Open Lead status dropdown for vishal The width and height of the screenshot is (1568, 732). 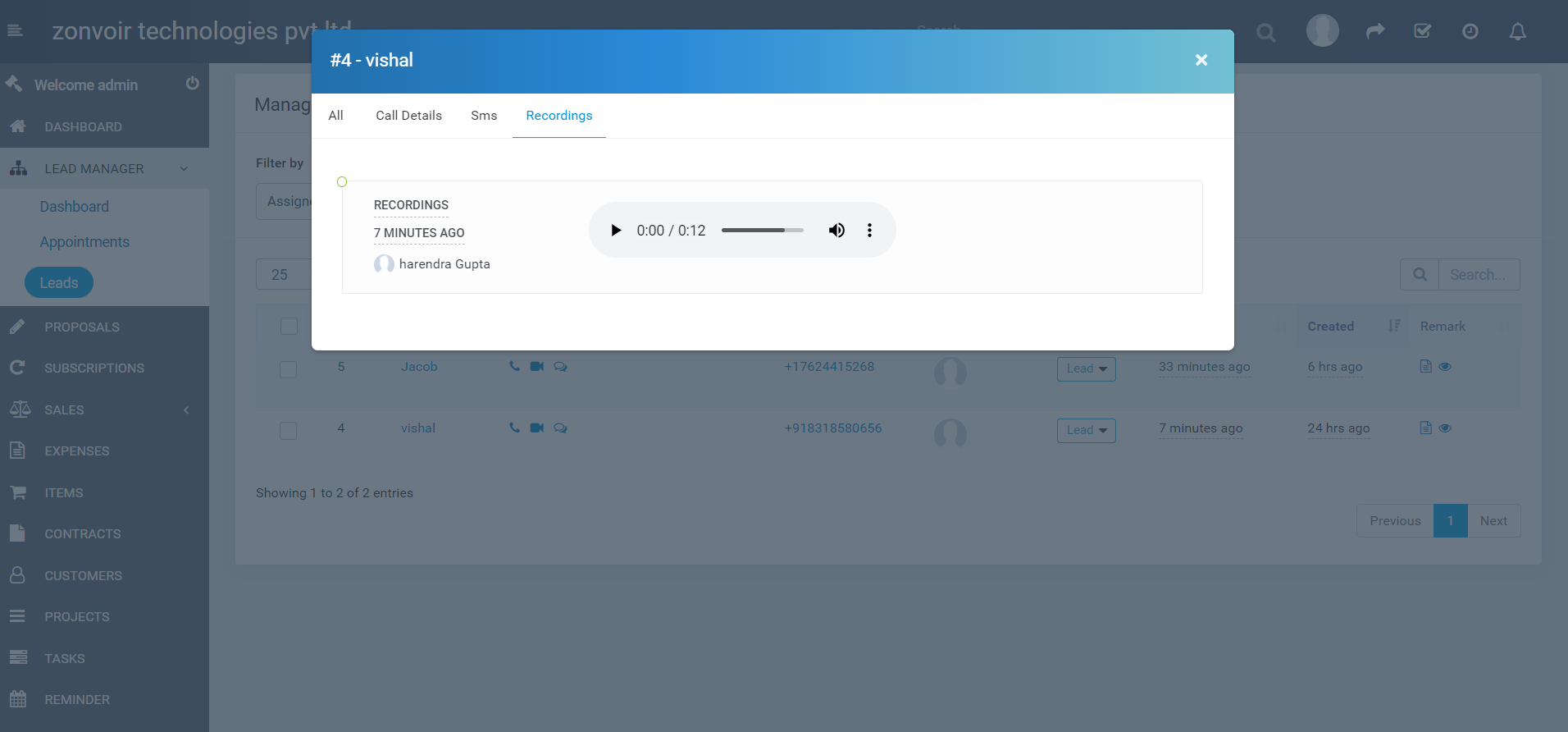pos(1087,431)
